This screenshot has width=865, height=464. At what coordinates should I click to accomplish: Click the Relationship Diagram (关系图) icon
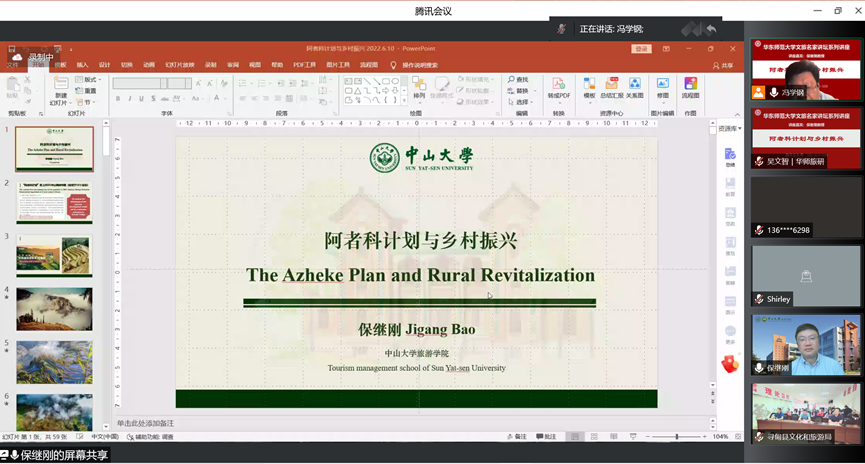635,83
